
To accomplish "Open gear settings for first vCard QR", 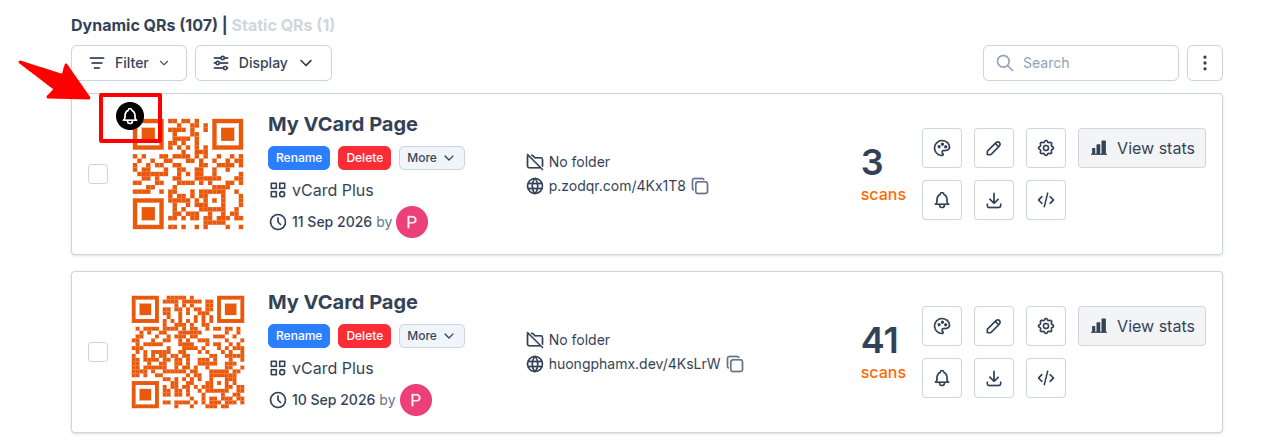I will coord(1046,148).
